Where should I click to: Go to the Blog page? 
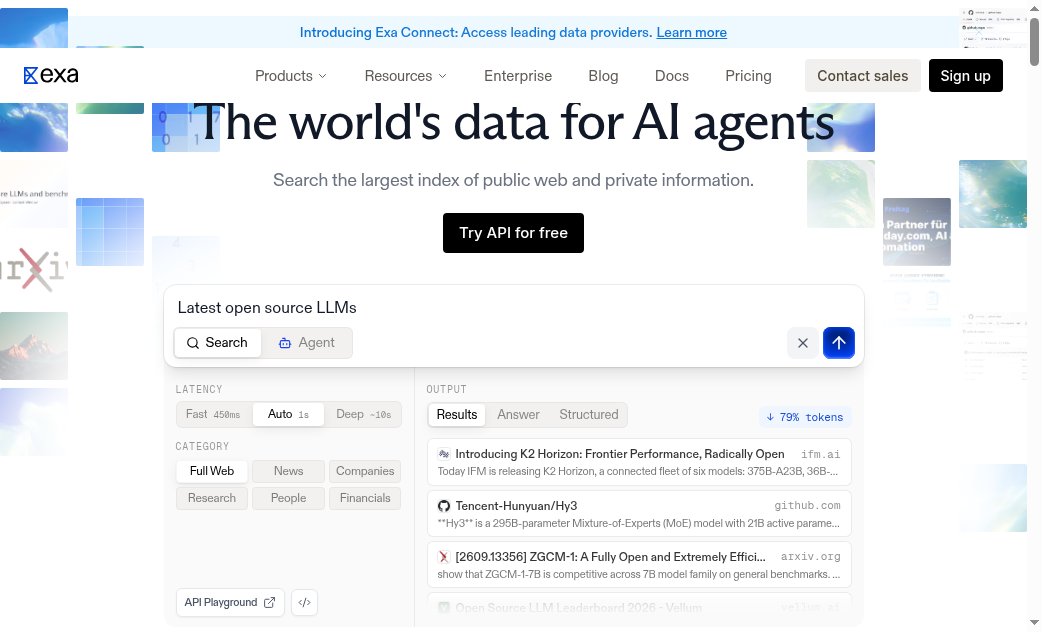tap(603, 76)
